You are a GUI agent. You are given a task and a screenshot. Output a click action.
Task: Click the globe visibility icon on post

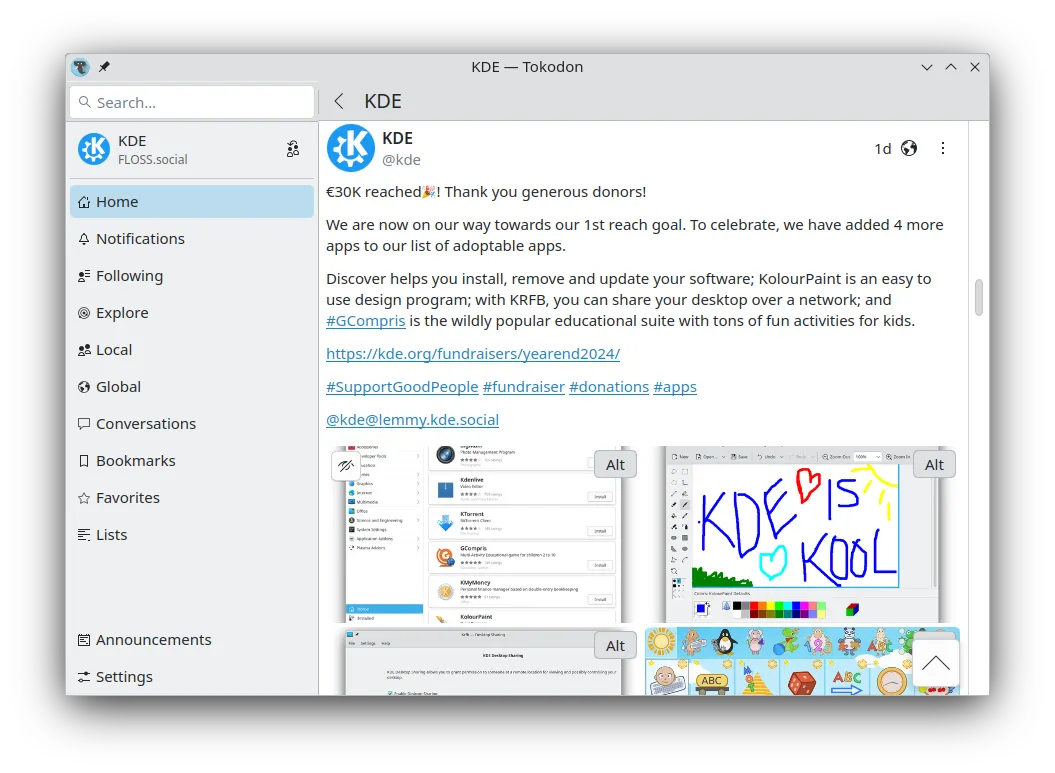909,148
